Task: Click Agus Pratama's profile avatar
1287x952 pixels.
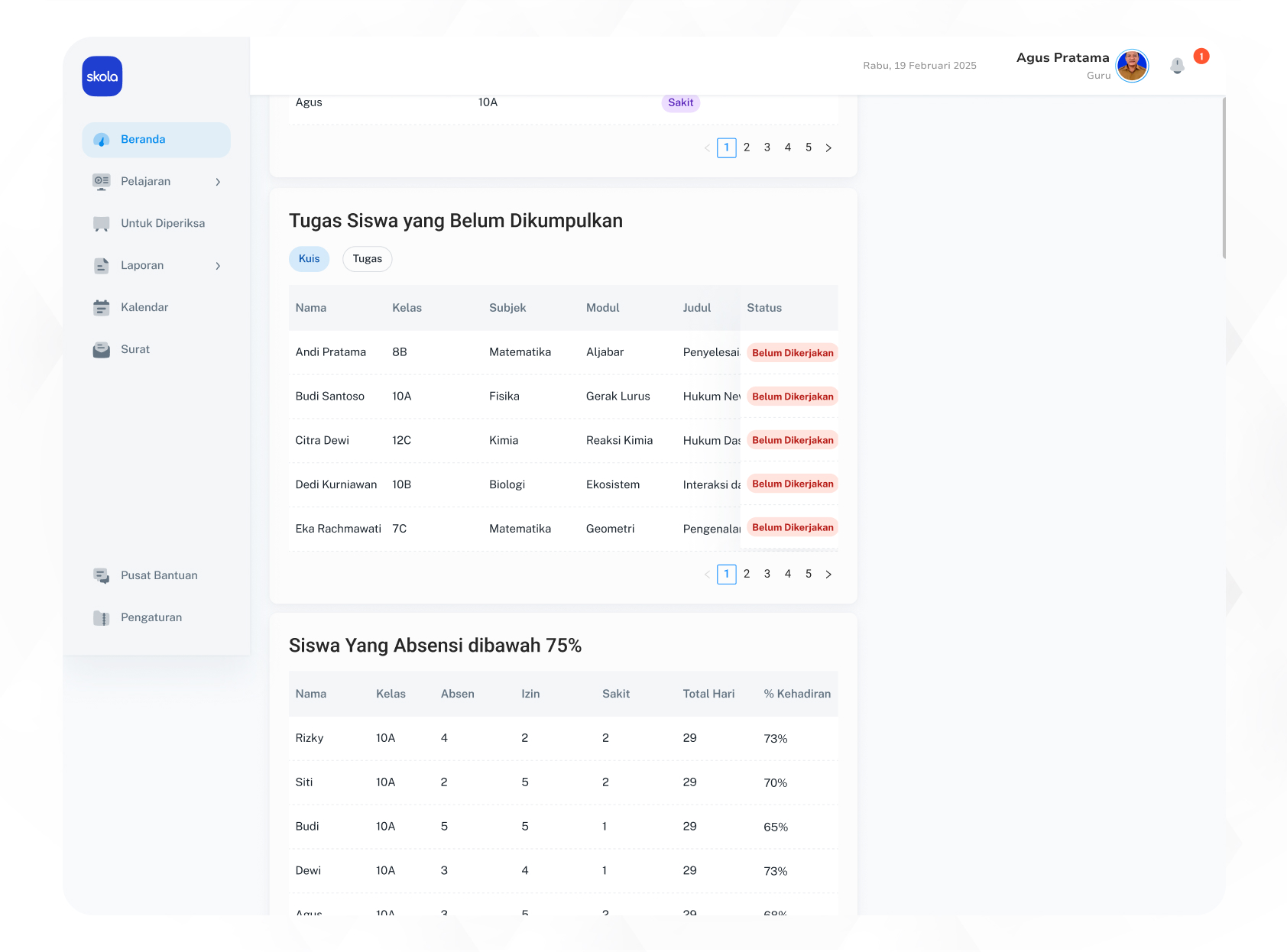Action: (x=1132, y=66)
